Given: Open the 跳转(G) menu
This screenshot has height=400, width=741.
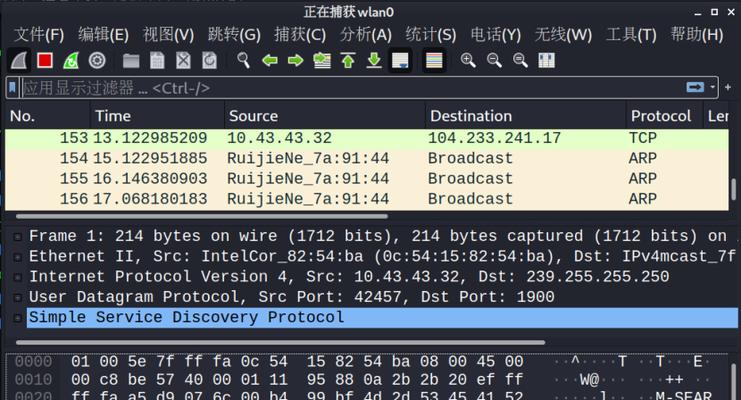Looking at the screenshot, I should [x=234, y=35].
